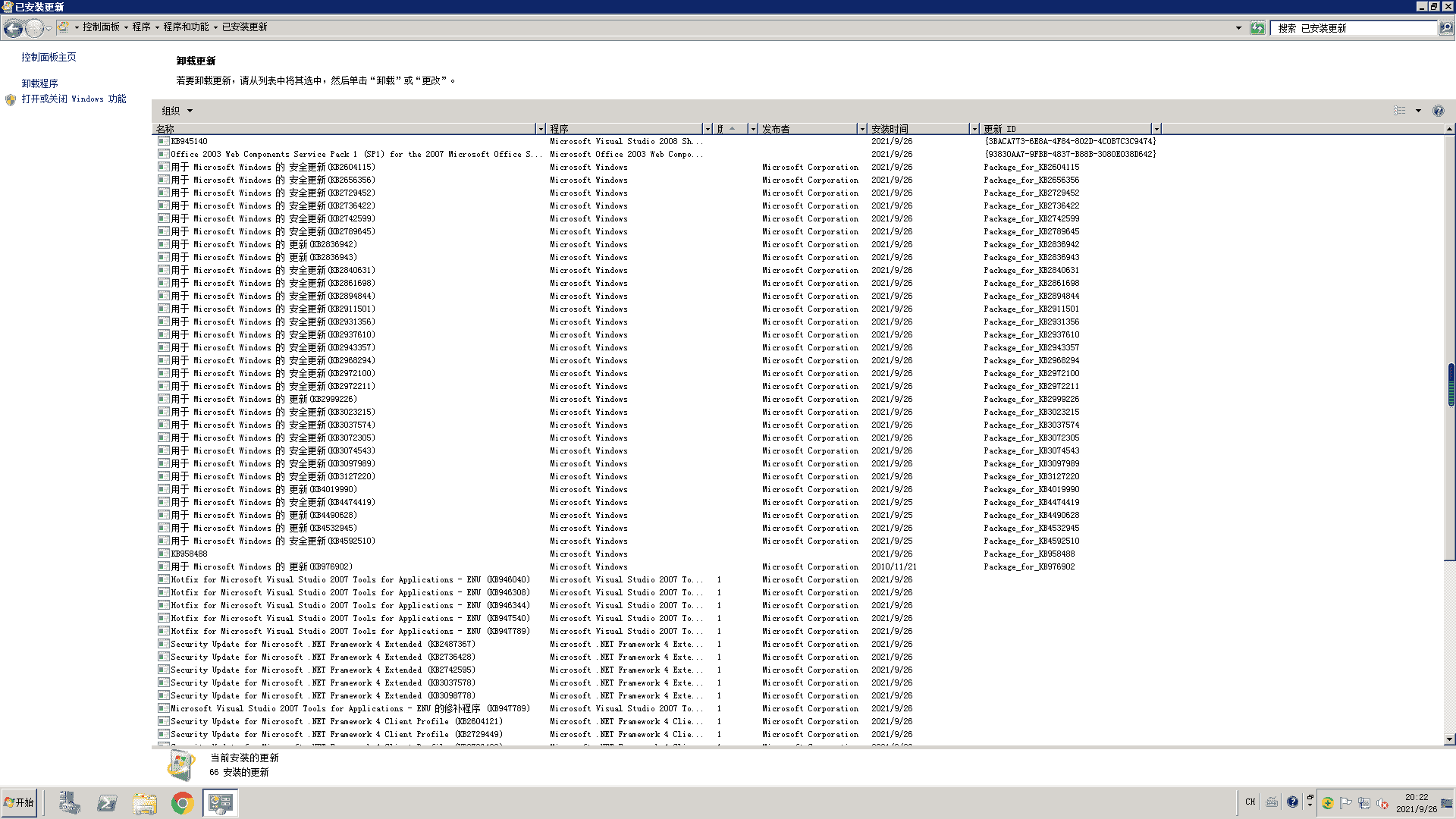Select security update KB3074543 row

657,450
